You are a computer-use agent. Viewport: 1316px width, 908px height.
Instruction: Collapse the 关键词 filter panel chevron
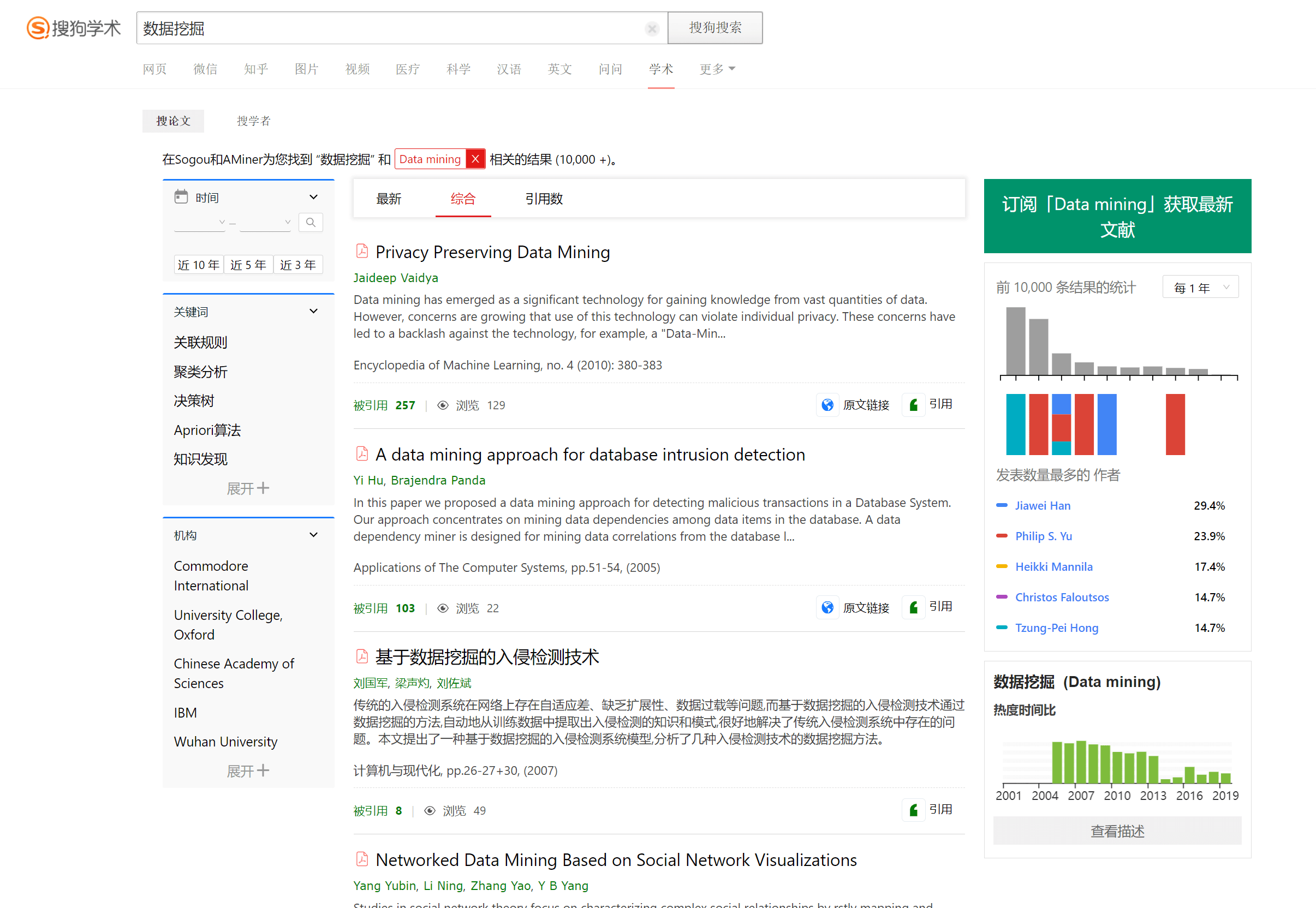(x=313, y=311)
